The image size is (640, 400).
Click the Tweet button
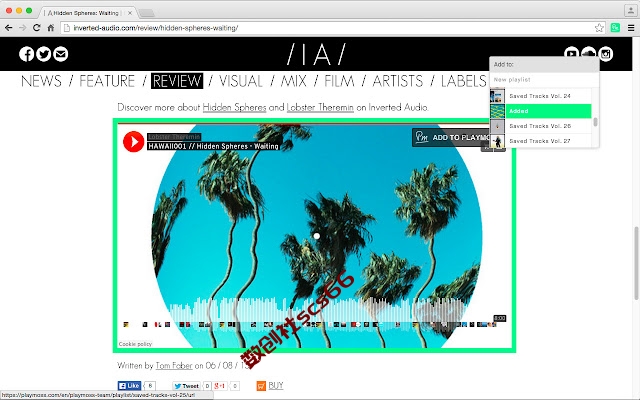(186, 386)
